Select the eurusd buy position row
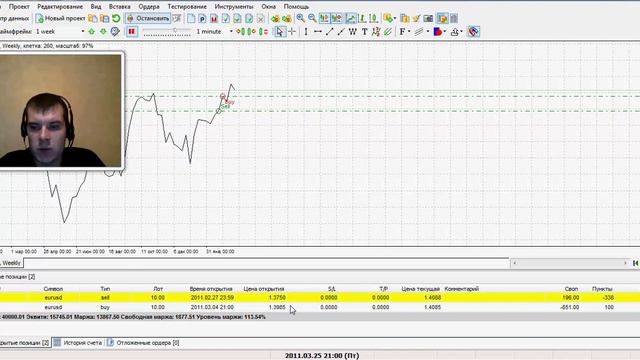Viewport: 640px width, 360px height. (320, 307)
